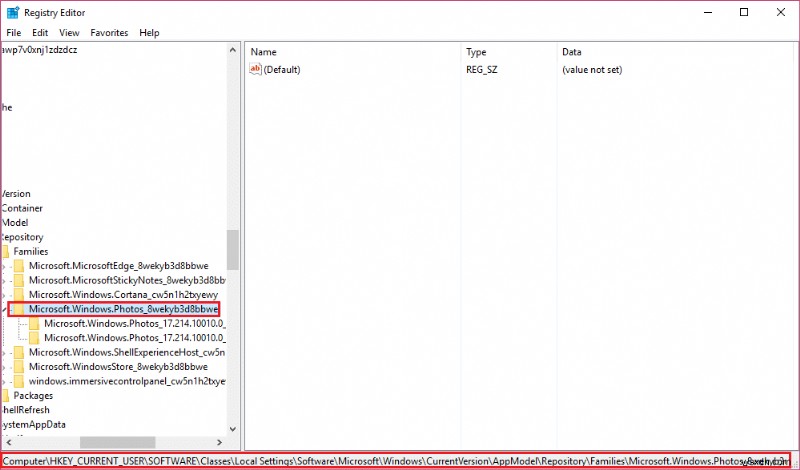Open the Favorites menu

coord(109,33)
